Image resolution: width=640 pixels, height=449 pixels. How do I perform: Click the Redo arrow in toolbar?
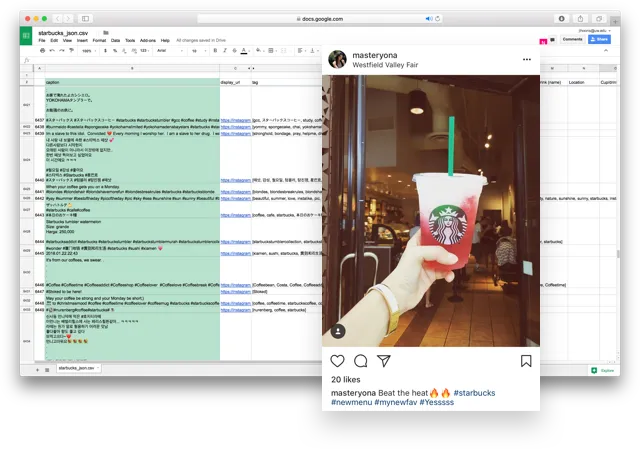point(62,51)
